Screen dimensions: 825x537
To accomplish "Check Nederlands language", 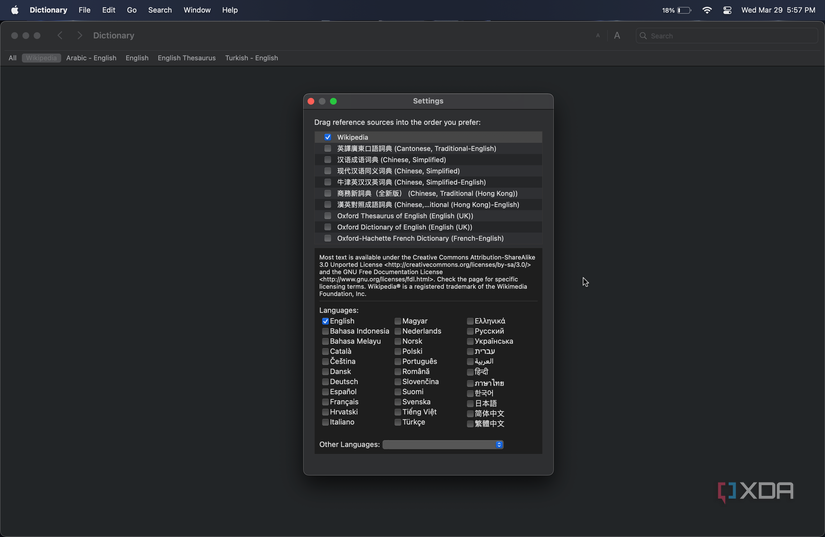I will point(398,331).
